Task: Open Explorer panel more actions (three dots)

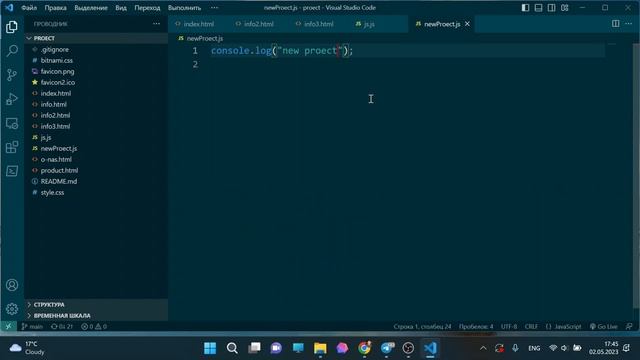Action: click(x=156, y=24)
